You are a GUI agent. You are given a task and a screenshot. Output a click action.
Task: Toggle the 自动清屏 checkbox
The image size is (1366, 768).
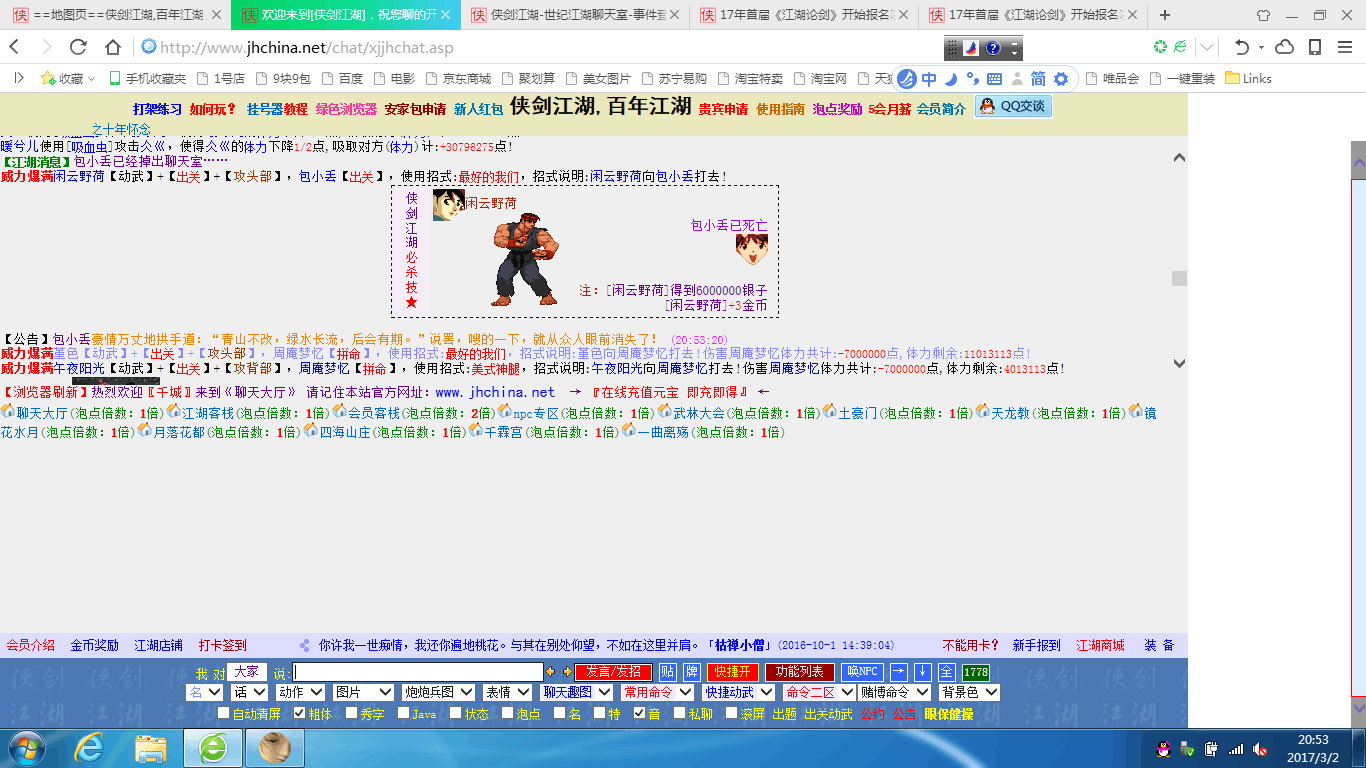(x=224, y=713)
